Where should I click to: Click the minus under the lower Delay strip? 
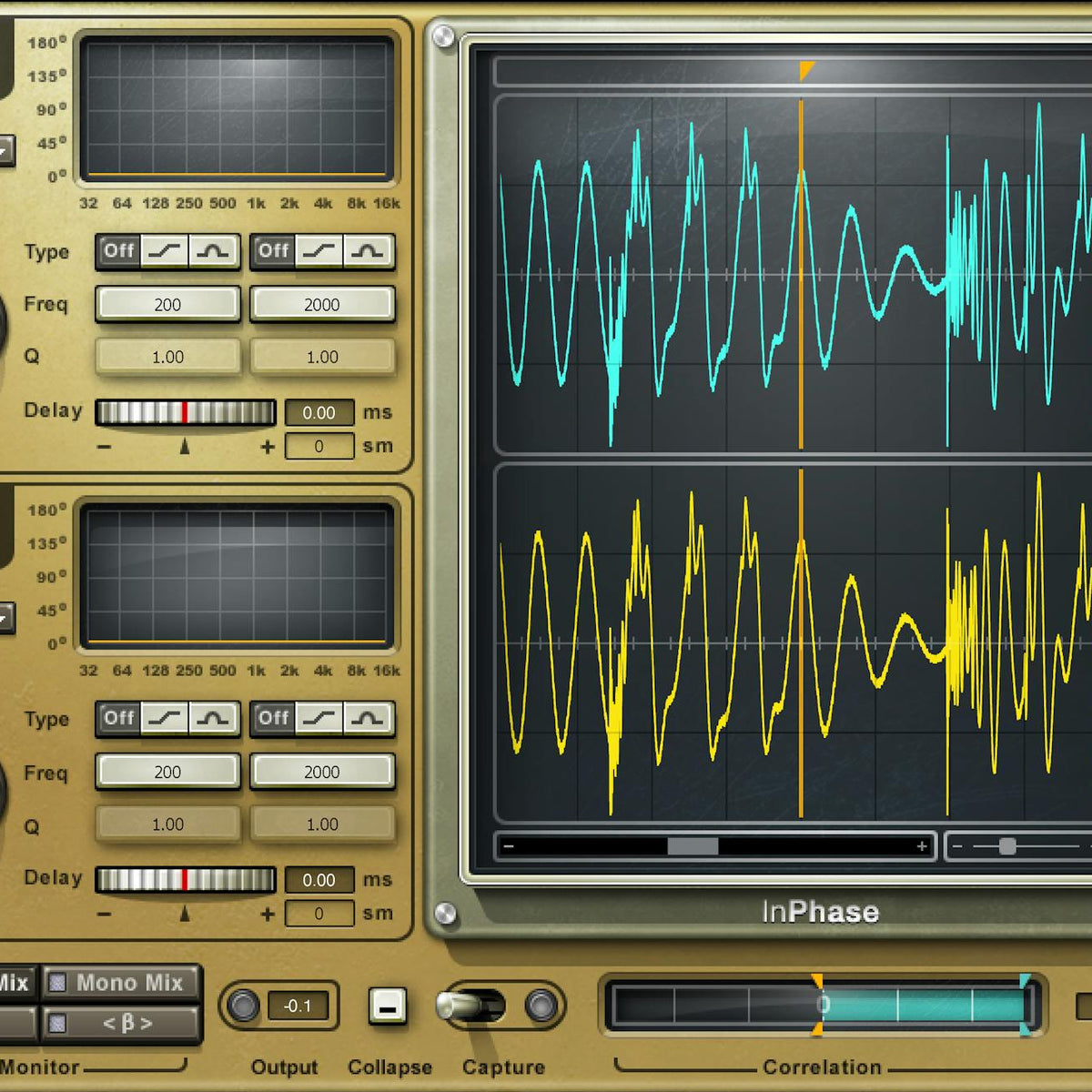point(105,914)
